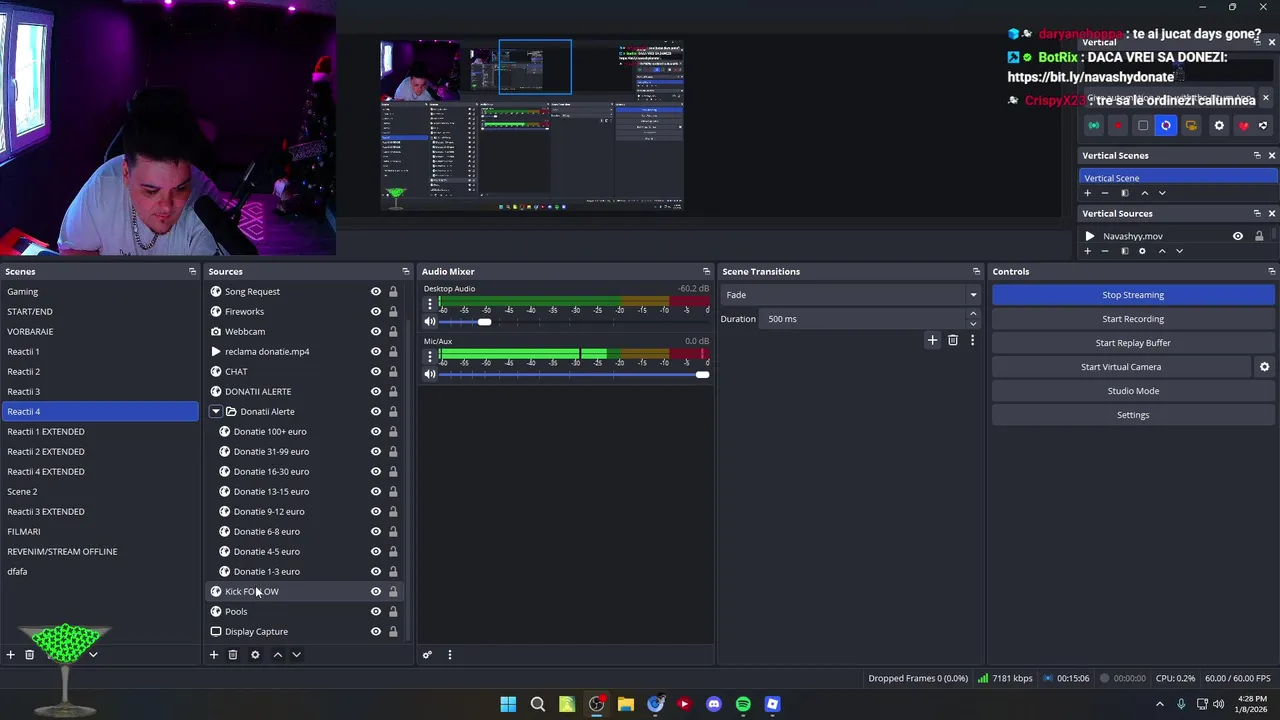
Task: Click the icon right of red heart
Action: 1263,125
